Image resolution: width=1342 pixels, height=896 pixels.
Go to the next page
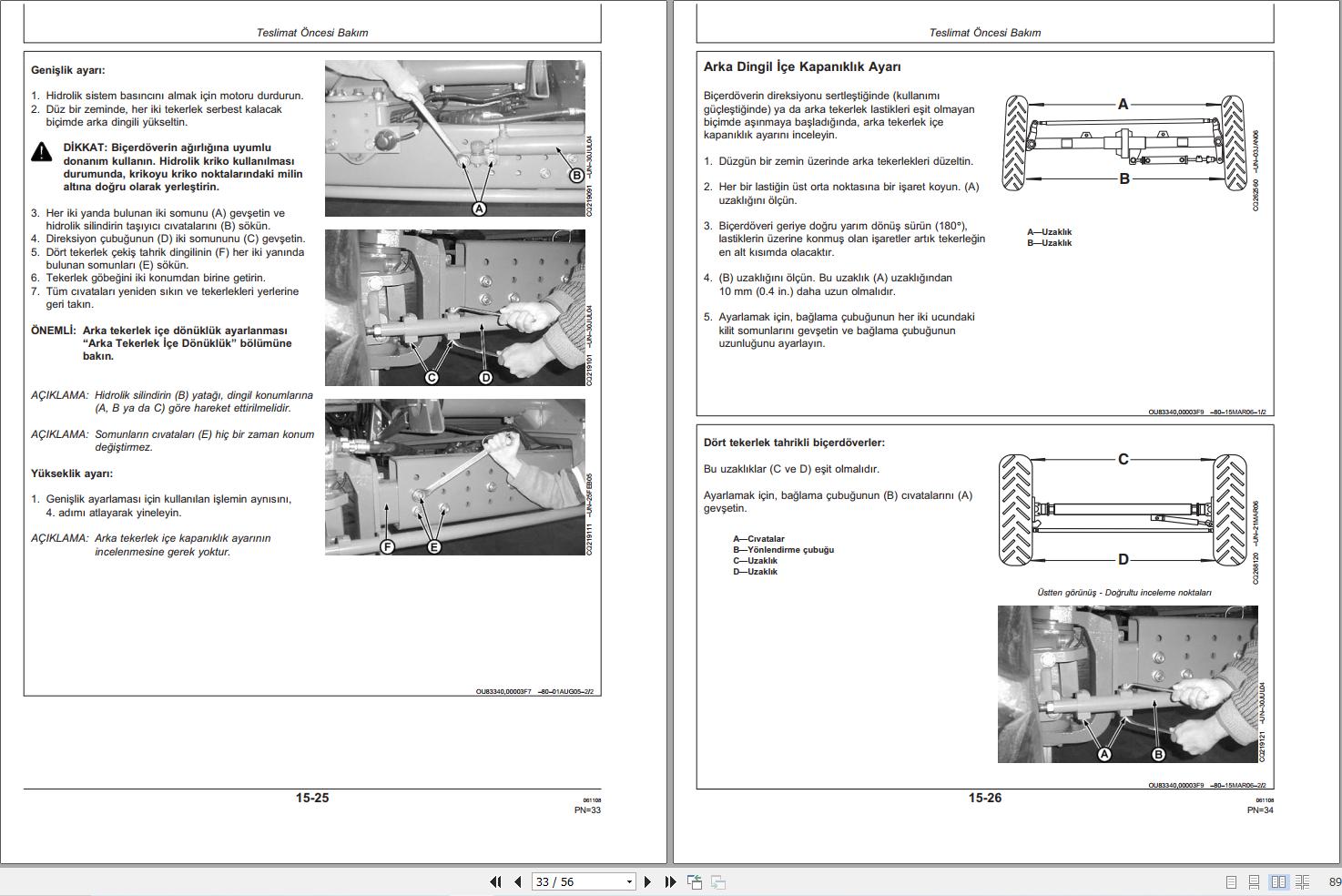click(647, 881)
